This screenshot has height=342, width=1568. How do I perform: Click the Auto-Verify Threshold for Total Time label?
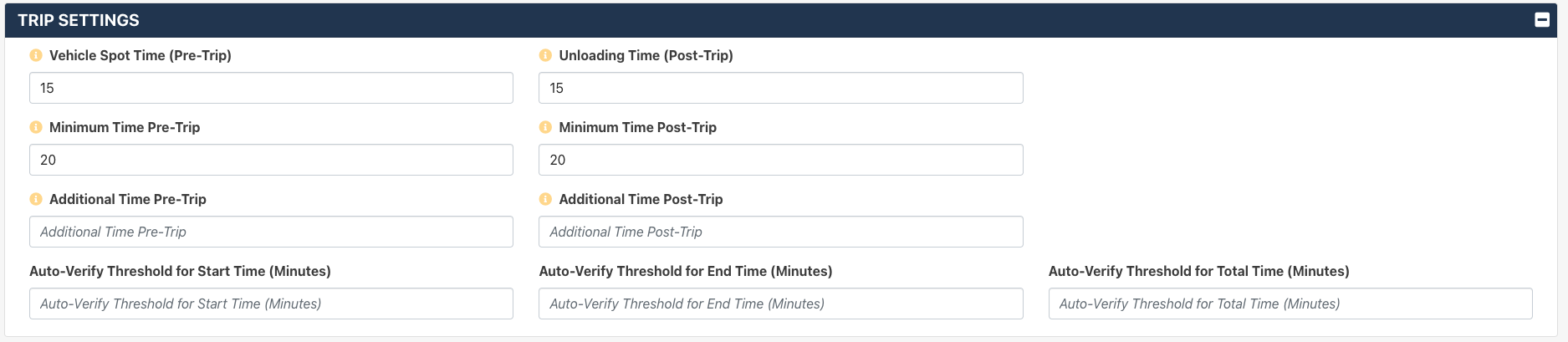click(x=1199, y=271)
